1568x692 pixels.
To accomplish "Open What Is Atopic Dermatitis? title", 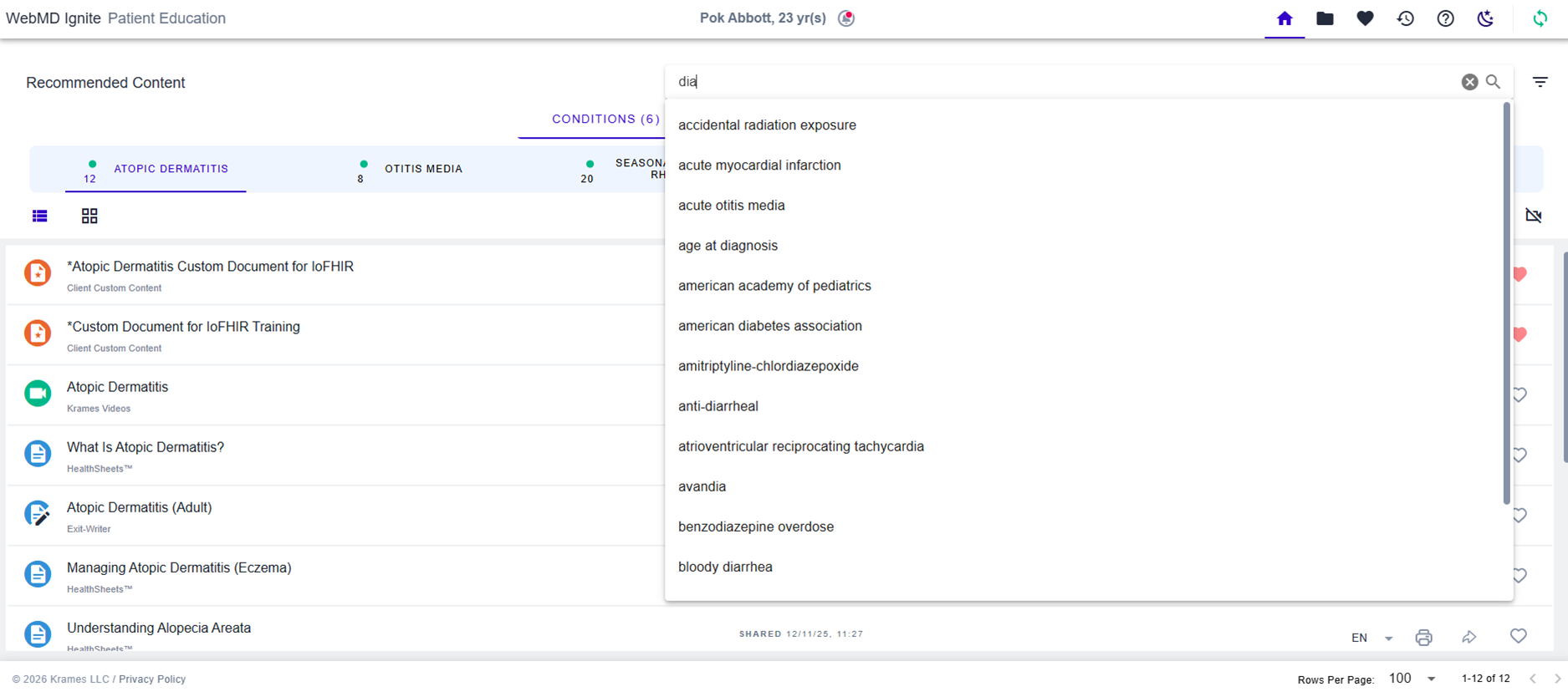I will (x=146, y=447).
